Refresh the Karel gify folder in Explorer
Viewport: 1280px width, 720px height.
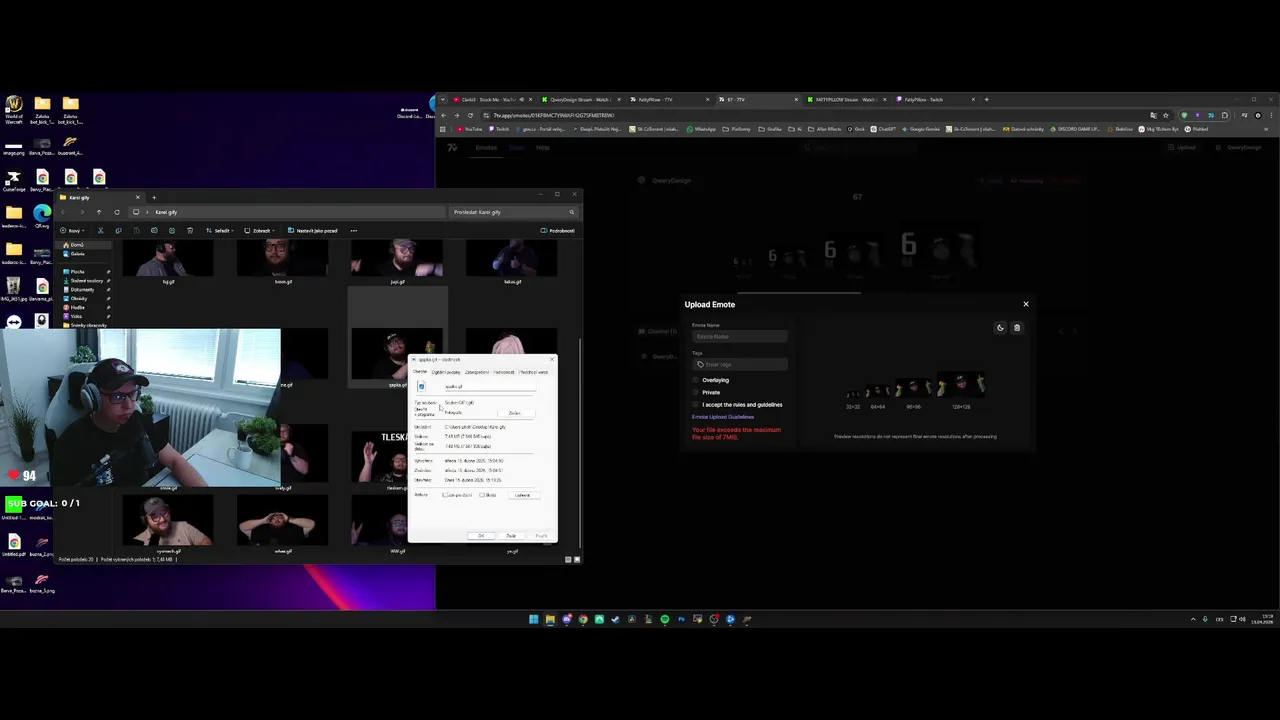[x=117, y=212]
